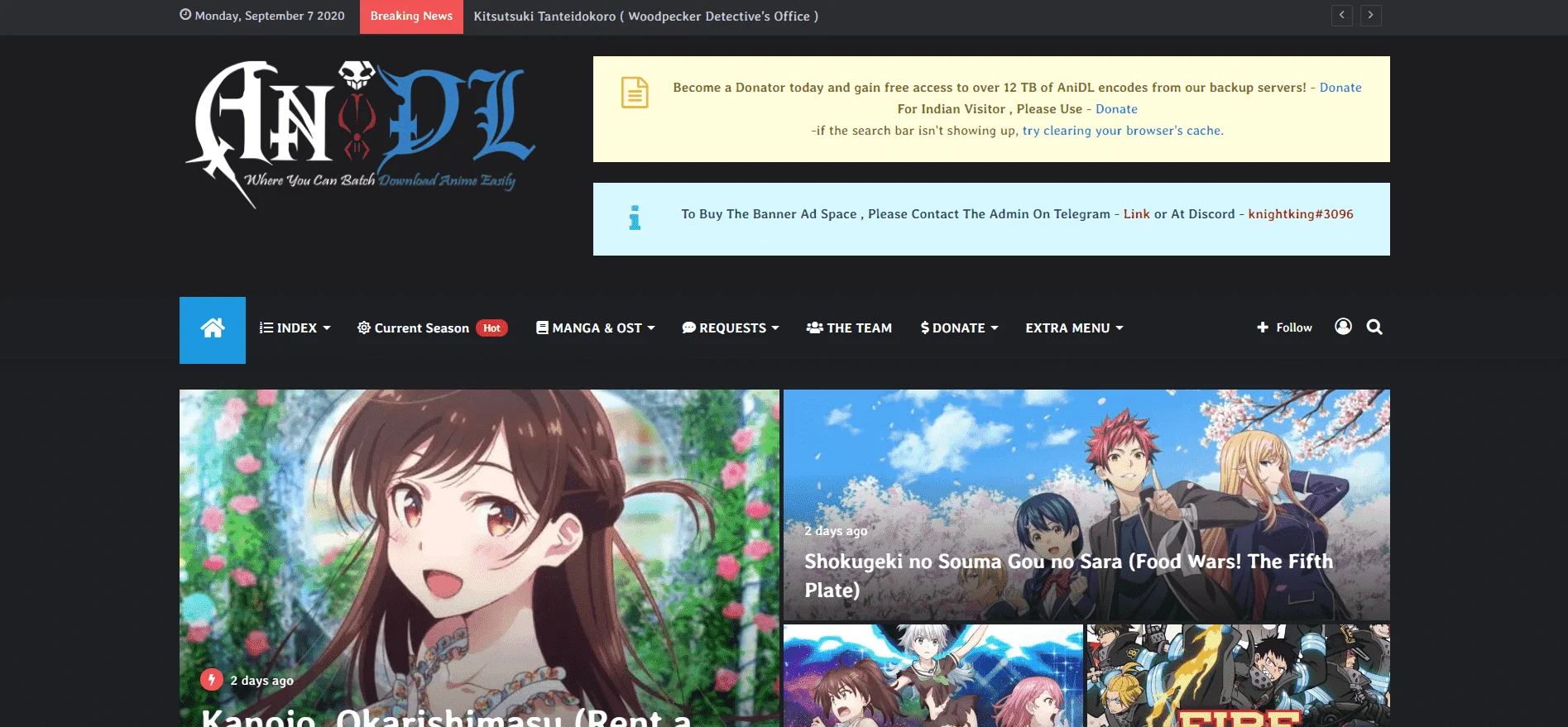Open the Follow plus button

pyautogui.click(x=1284, y=328)
